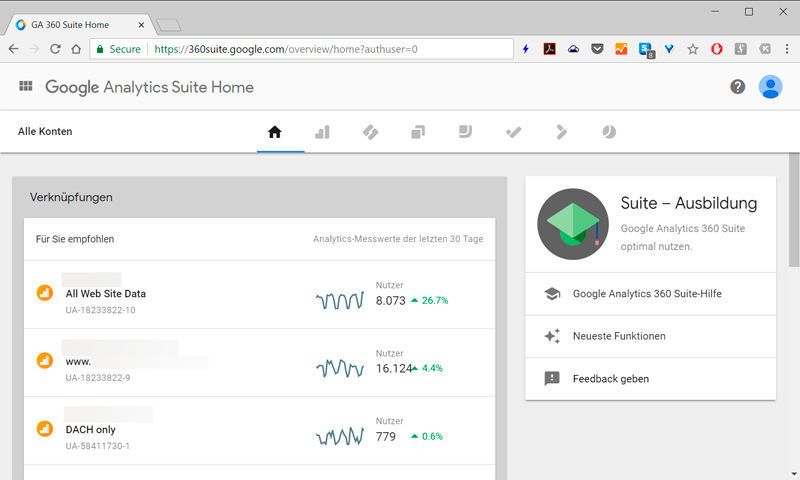Open the www. property UA-18233822-9
The height and width of the screenshot is (480, 800).
coord(259,363)
